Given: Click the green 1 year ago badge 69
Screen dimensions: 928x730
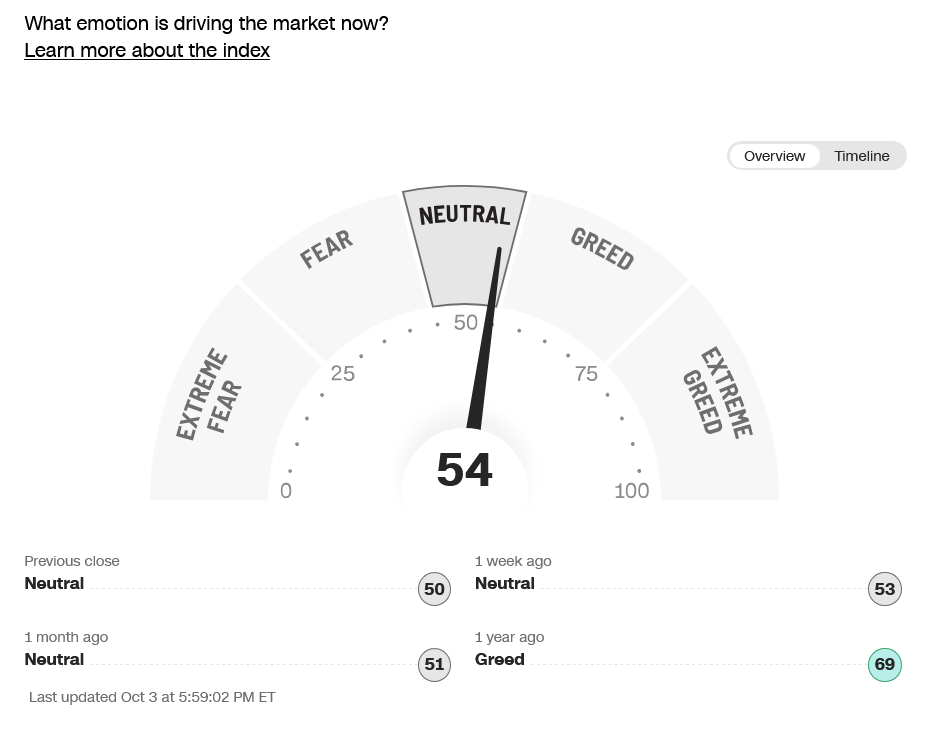Looking at the screenshot, I should click(884, 665).
